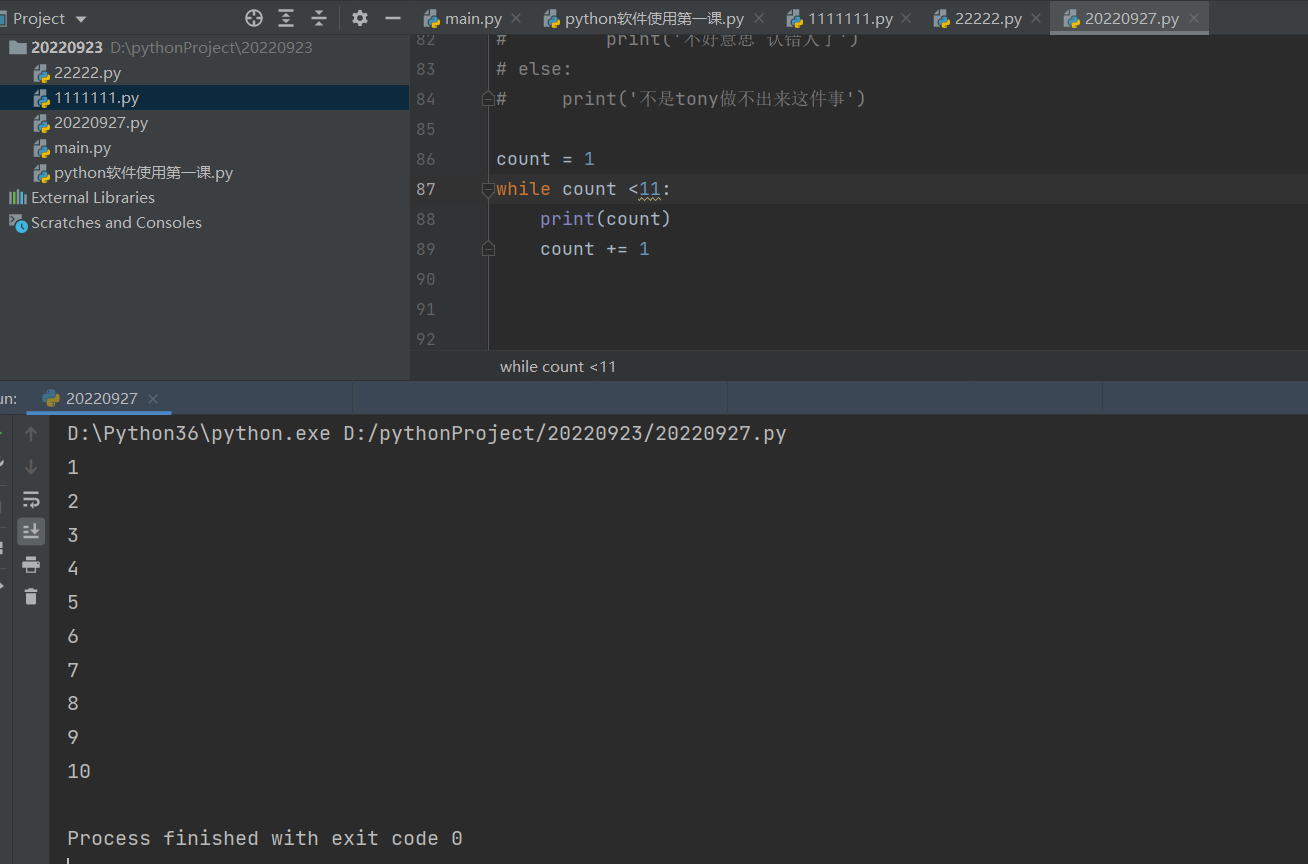This screenshot has height=864, width=1308.
Task: Close the 1111111.py editor tab
Action: (905, 19)
